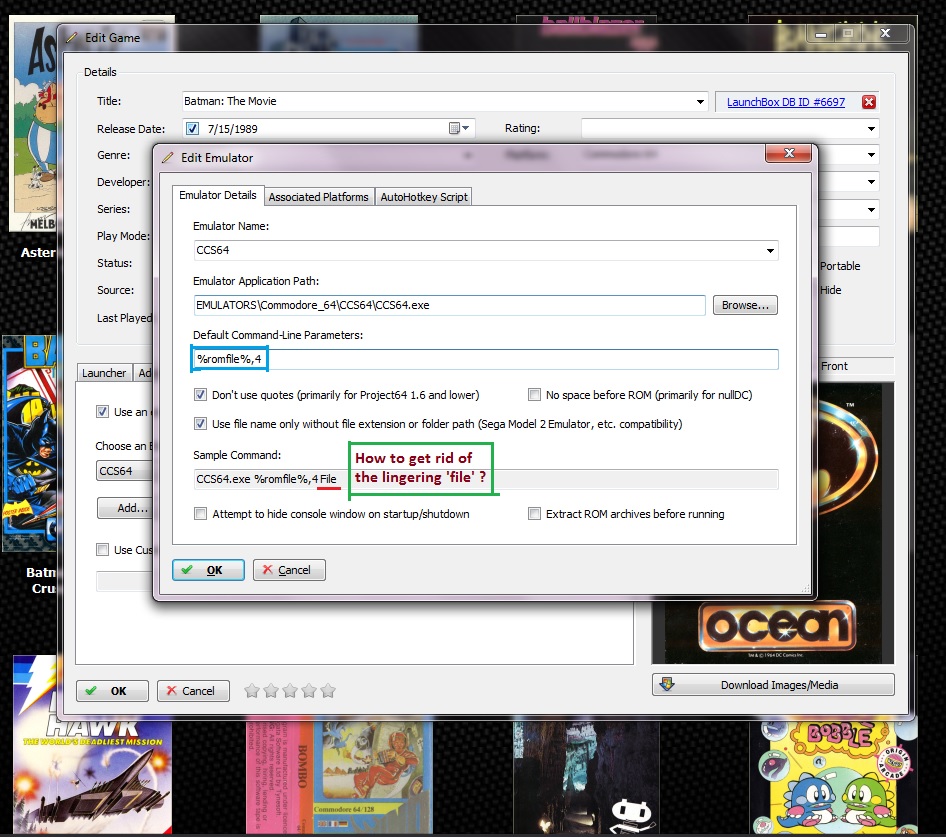This screenshot has height=837, width=946.
Task: Expand the Rating dropdown
Action: pos(871,129)
